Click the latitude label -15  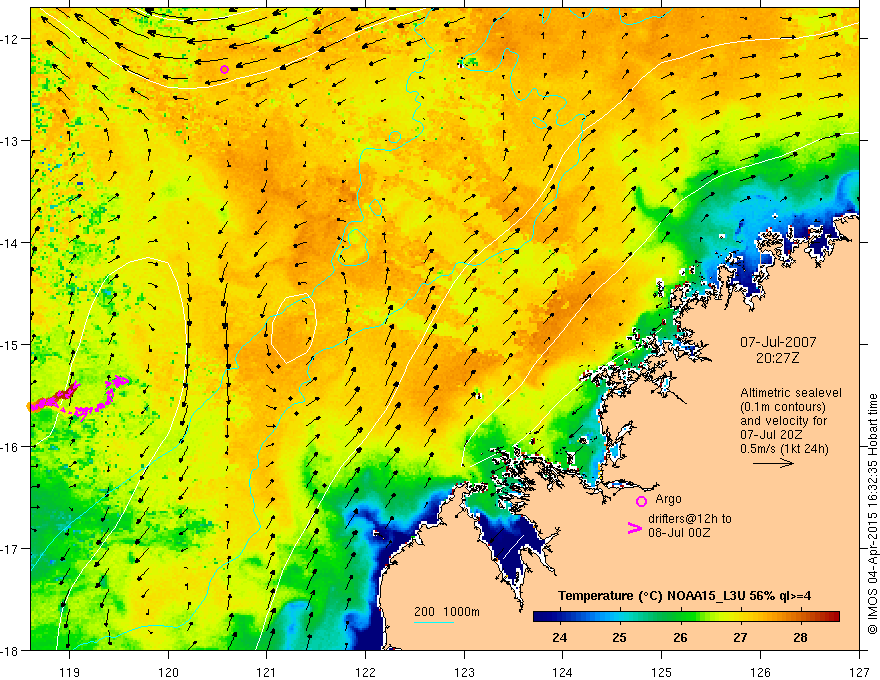tap(10, 344)
